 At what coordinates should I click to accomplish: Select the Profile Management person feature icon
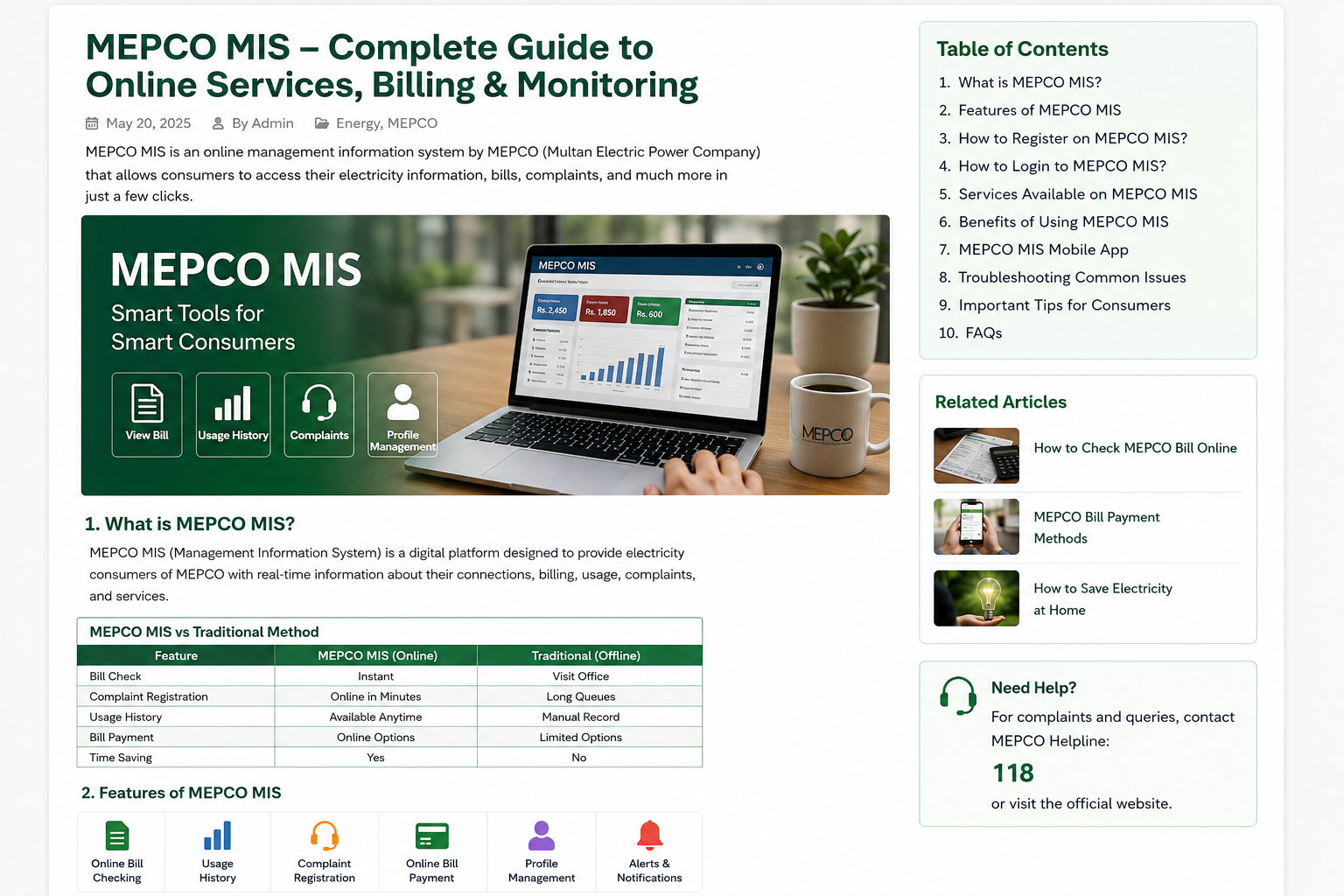tap(542, 836)
